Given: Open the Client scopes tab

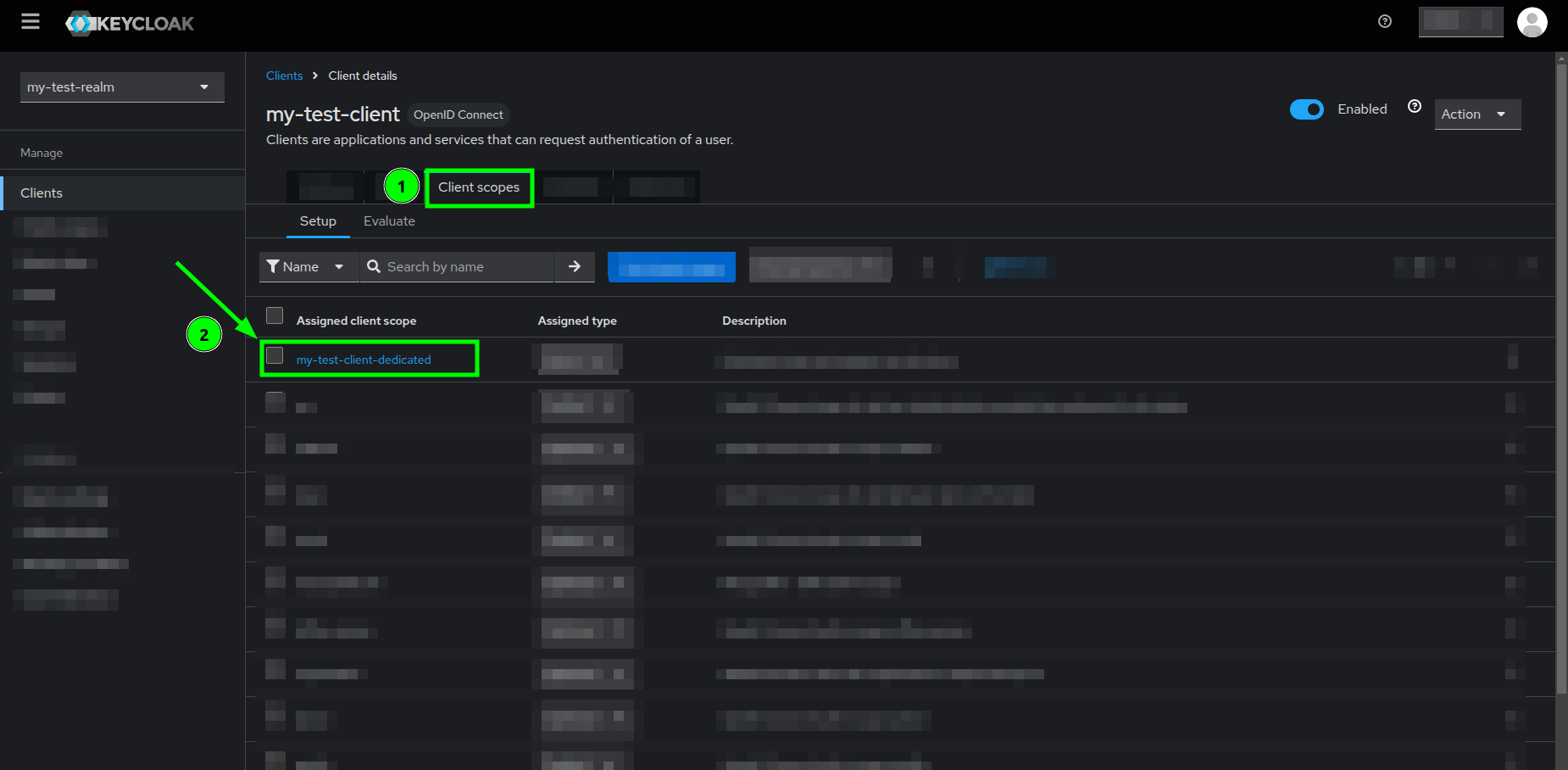Looking at the screenshot, I should tap(479, 187).
